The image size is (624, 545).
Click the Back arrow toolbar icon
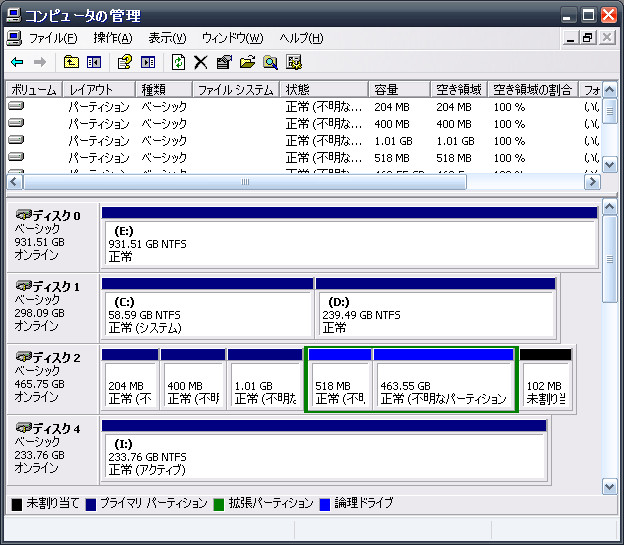tap(17, 63)
